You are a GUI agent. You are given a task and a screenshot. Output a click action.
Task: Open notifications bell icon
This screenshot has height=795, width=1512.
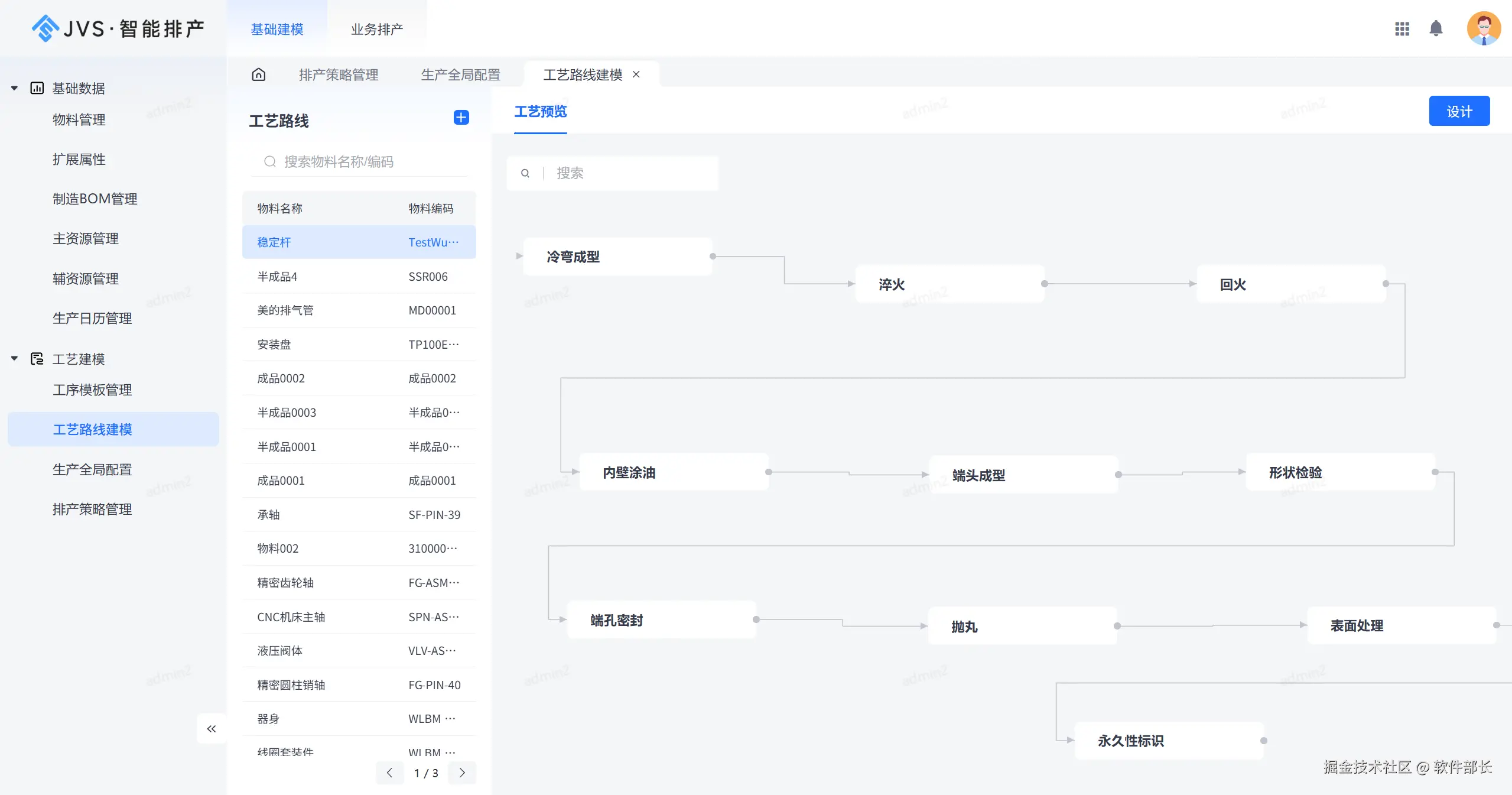pos(1436,28)
